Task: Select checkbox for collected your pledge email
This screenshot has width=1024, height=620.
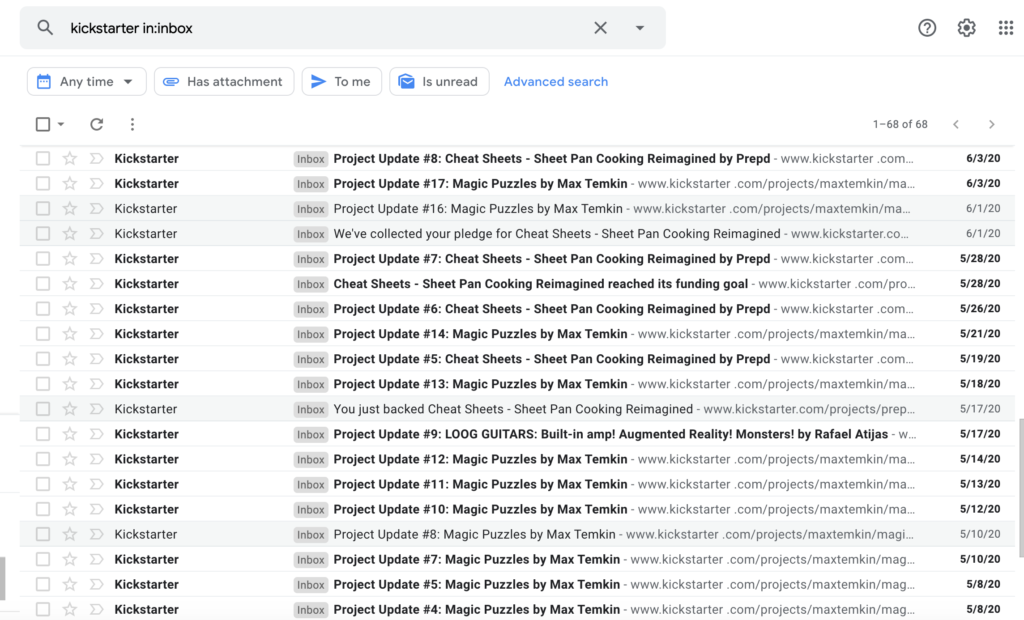Action: click(x=43, y=233)
